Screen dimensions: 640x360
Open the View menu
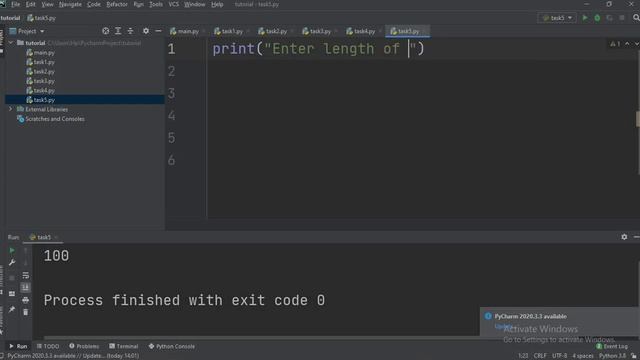(x=47, y=4)
